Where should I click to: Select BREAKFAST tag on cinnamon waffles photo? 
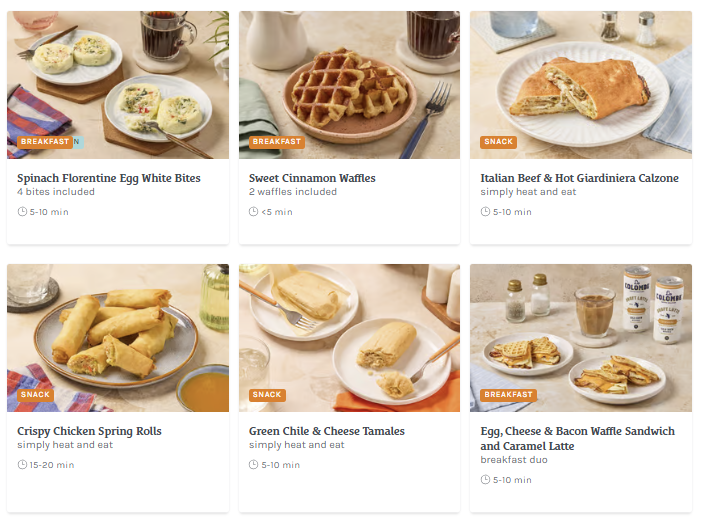point(277,142)
